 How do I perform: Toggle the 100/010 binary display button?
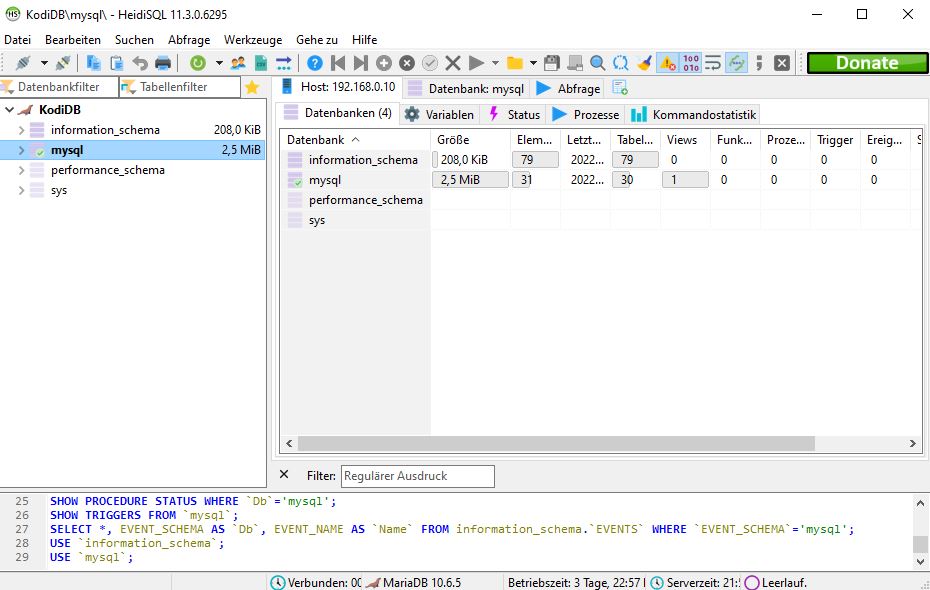click(690, 63)
